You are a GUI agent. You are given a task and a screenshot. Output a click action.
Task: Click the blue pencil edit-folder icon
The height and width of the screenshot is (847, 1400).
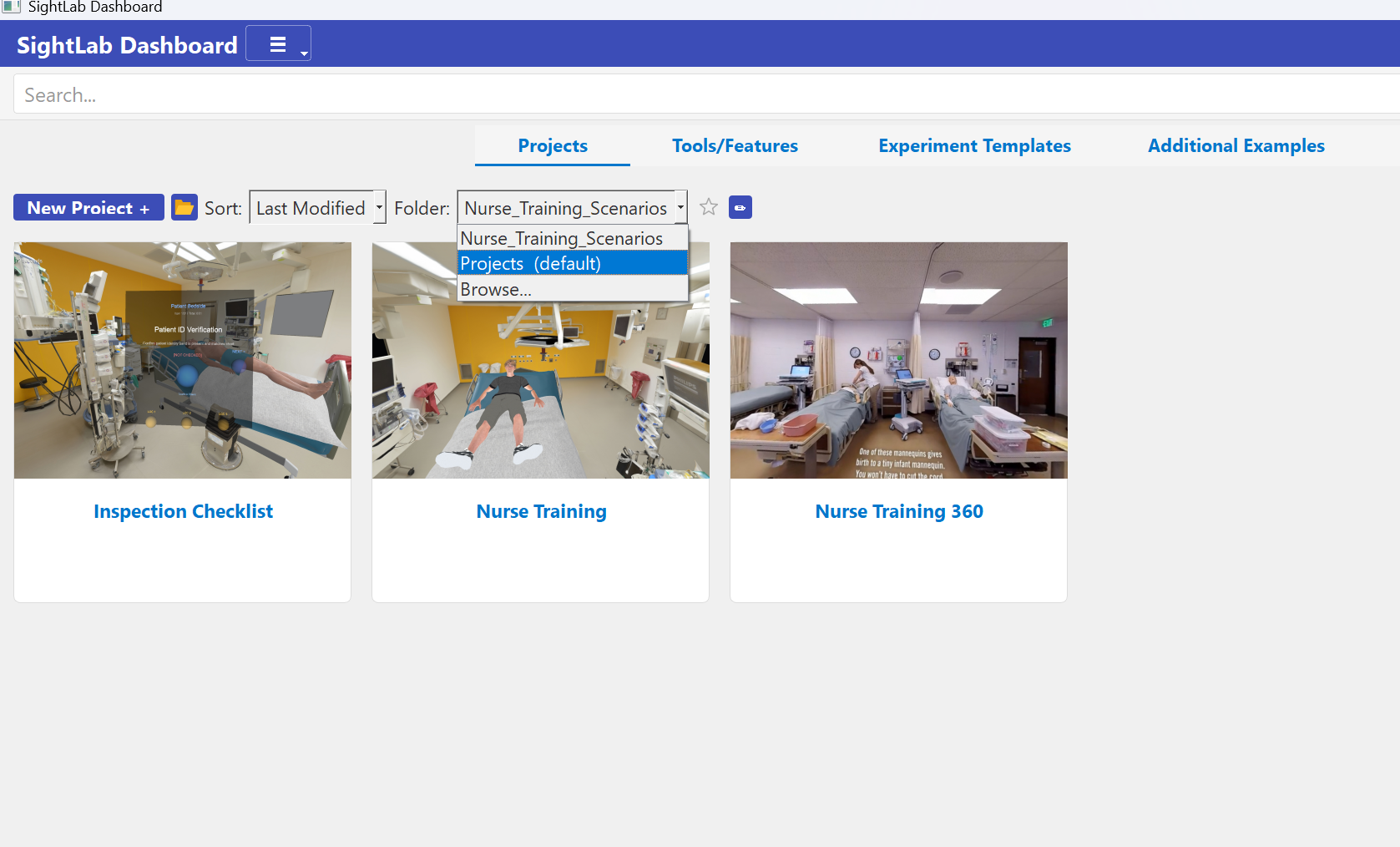click(x=740, y=207)
